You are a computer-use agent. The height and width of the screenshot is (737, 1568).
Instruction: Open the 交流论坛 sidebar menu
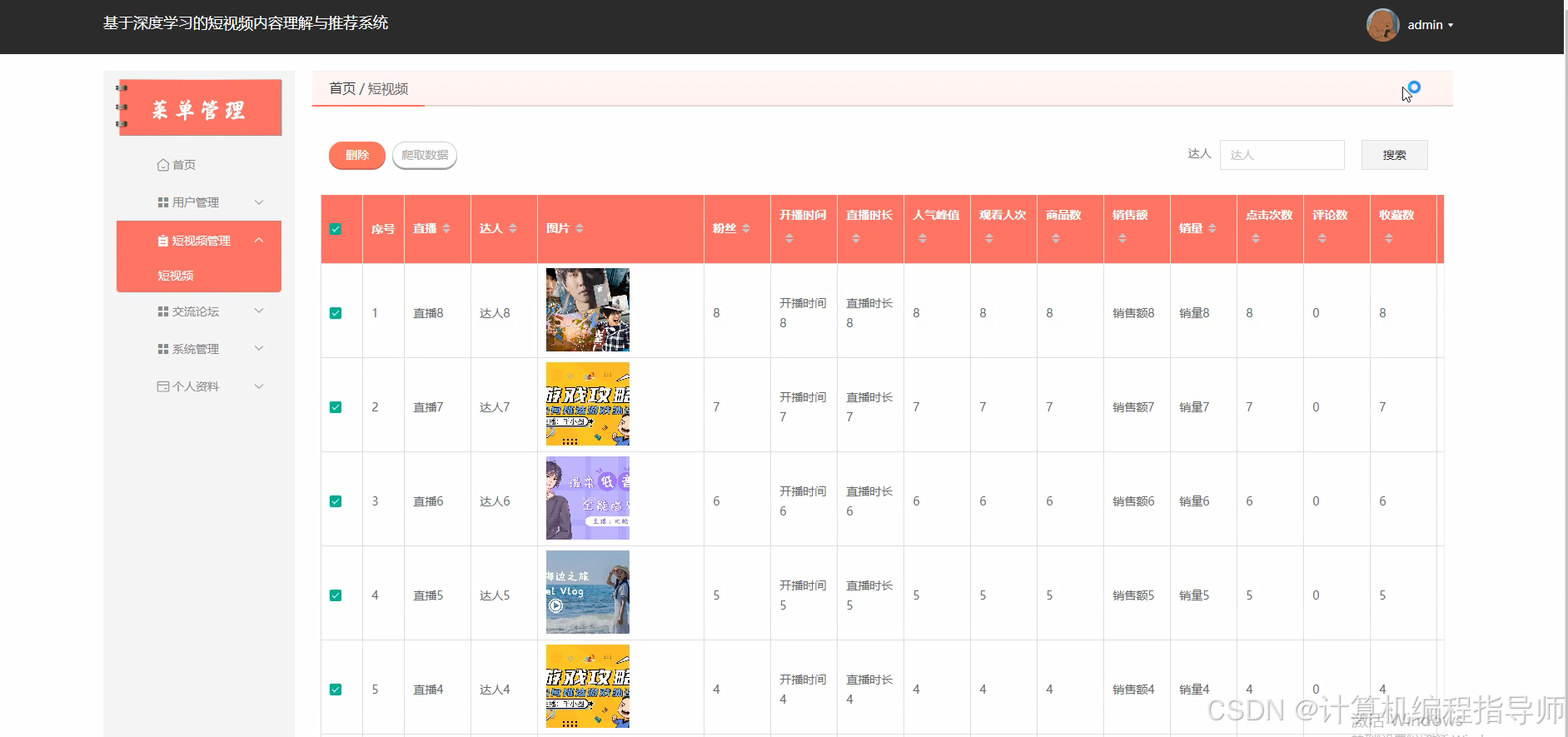[199, 311]
